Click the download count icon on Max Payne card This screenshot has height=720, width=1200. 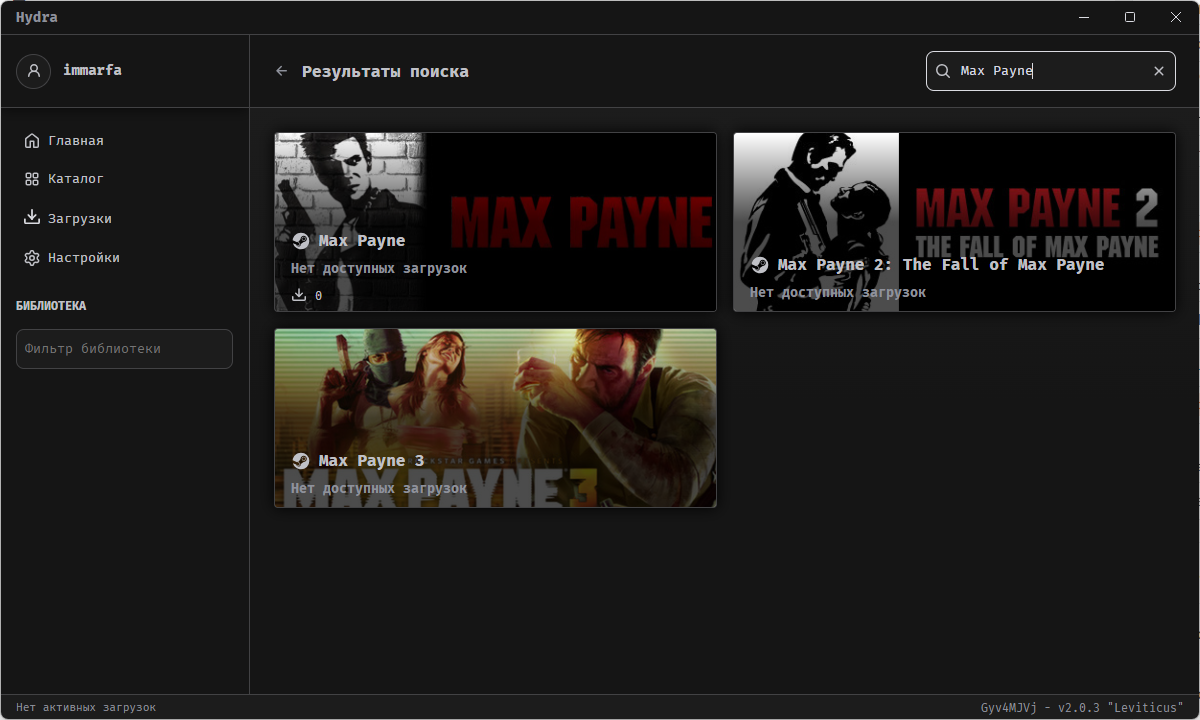[298, 295]
